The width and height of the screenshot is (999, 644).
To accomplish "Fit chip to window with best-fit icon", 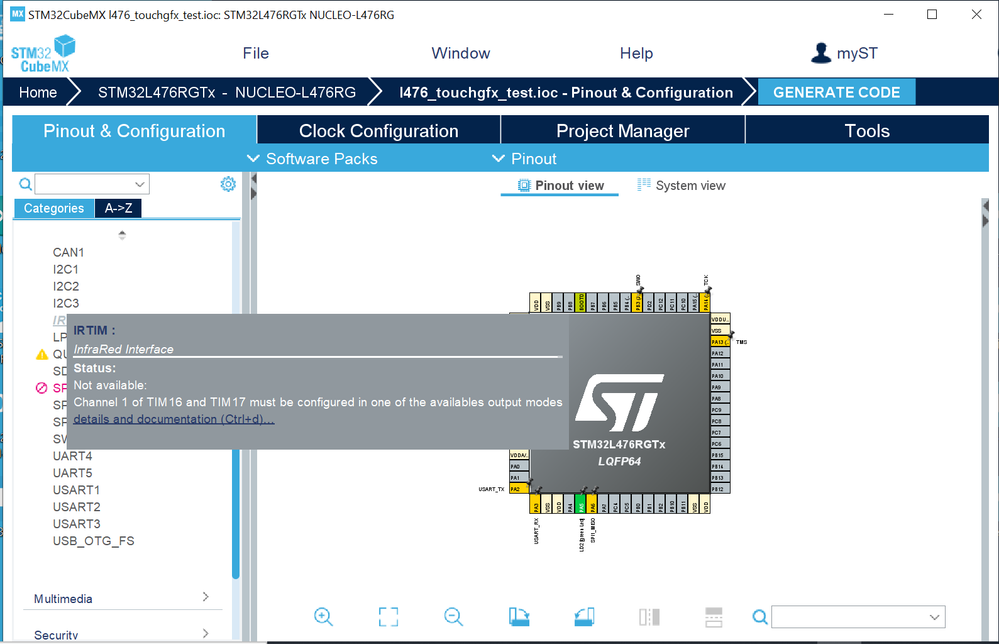I will click(388, 617).
